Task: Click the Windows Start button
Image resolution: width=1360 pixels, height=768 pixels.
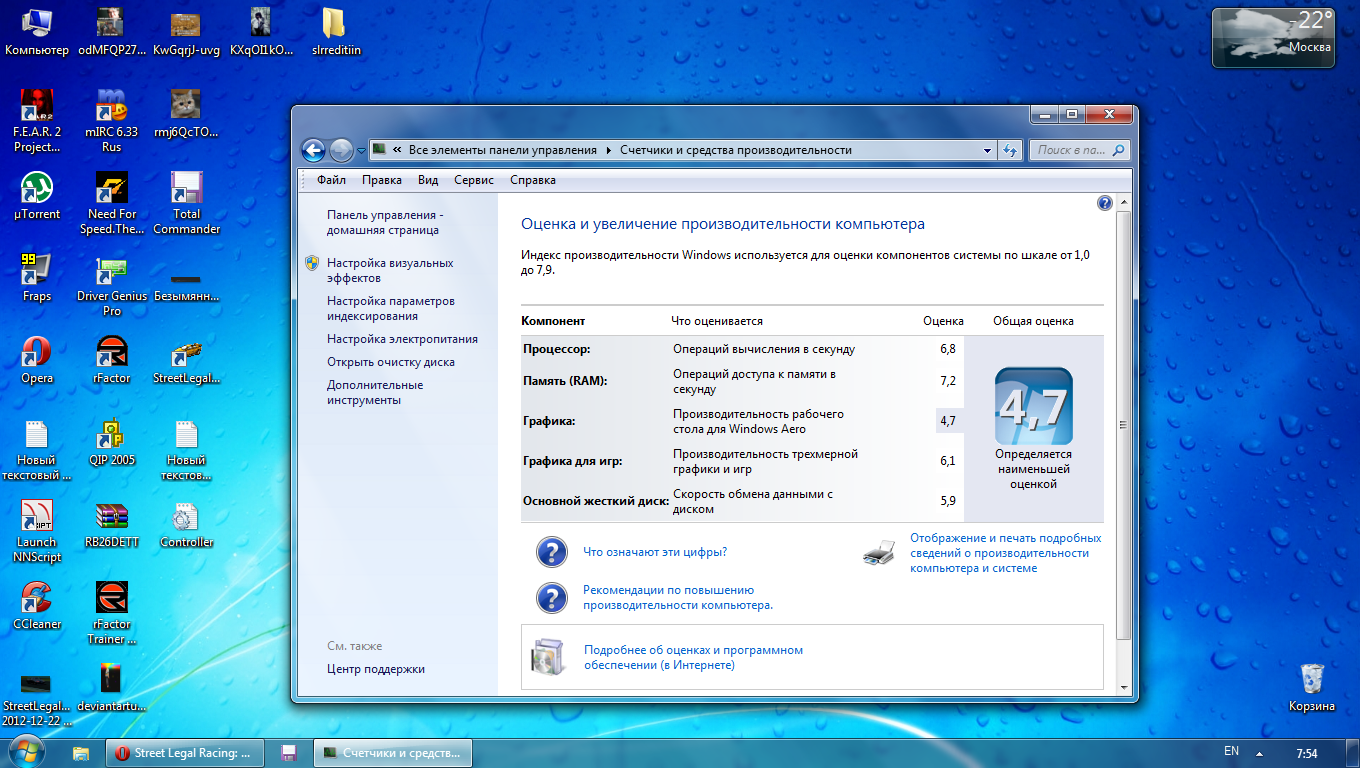Action: pos(29,752)
